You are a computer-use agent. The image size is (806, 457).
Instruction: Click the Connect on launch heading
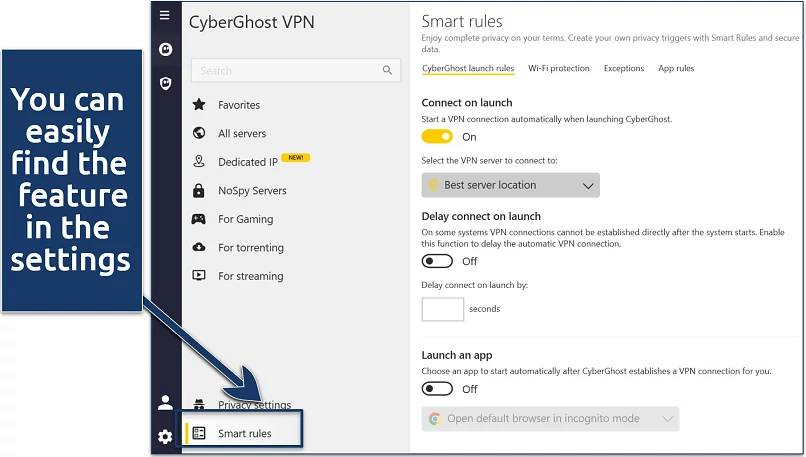click(467, 102)
